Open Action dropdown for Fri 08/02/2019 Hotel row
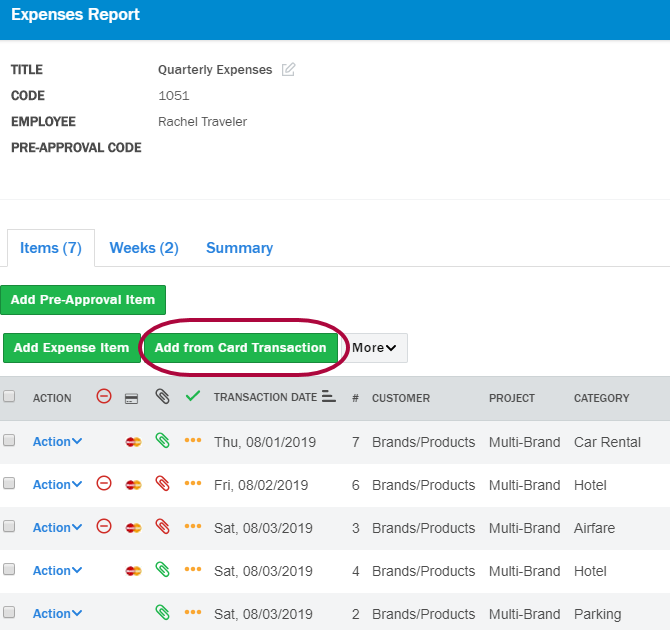 (x=57, y=485)
